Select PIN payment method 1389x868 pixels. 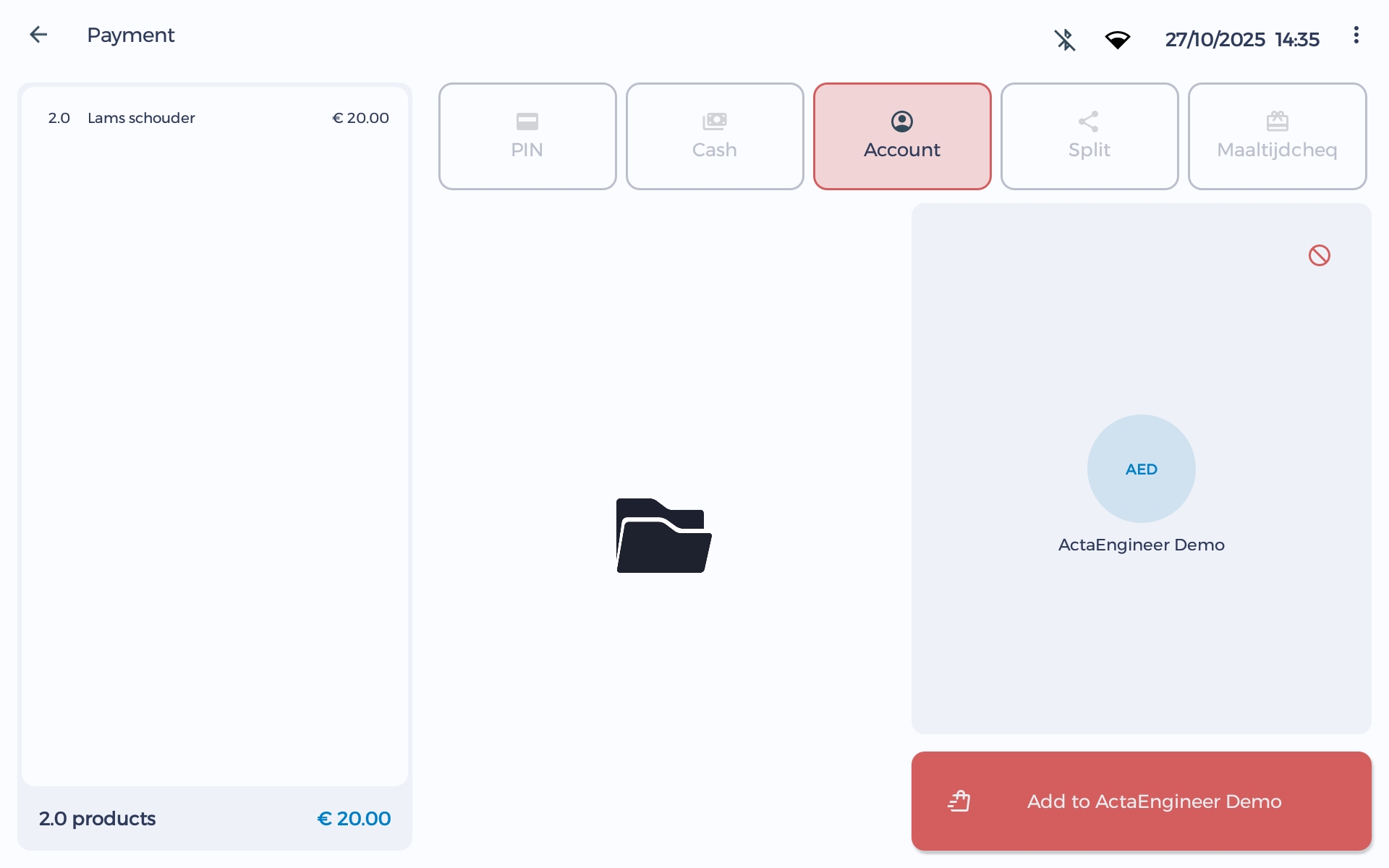pos(527,136)
